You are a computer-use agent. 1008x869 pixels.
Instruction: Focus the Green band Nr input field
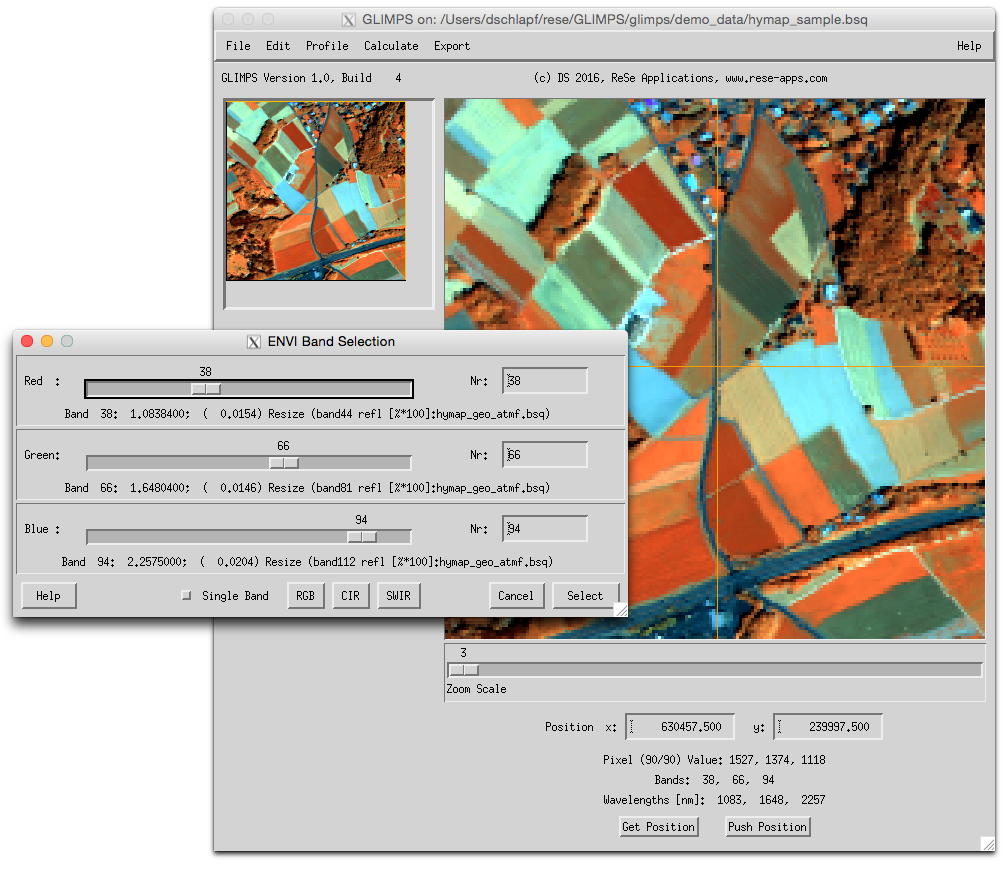pyautogui.click(x=544, y=454)
